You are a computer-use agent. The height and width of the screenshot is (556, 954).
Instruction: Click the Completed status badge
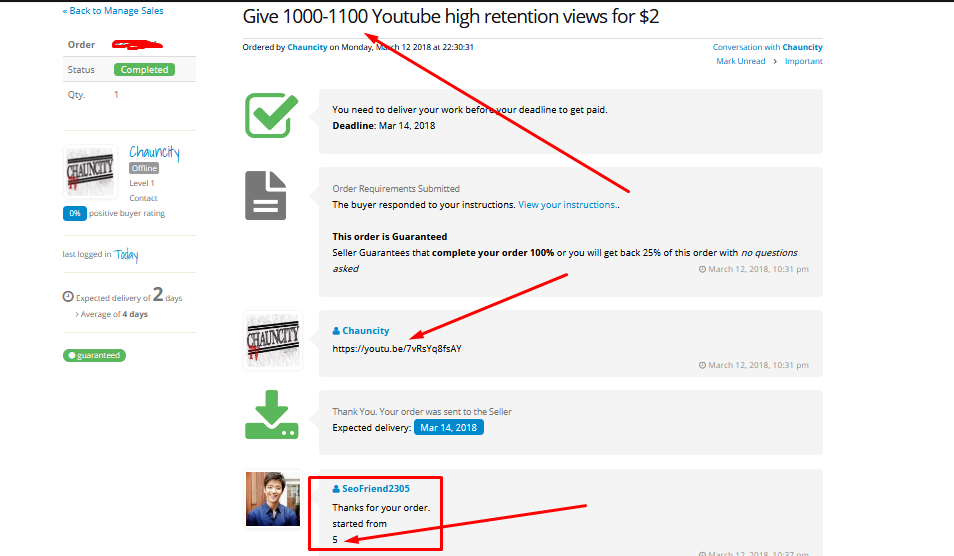click(144, 70)
